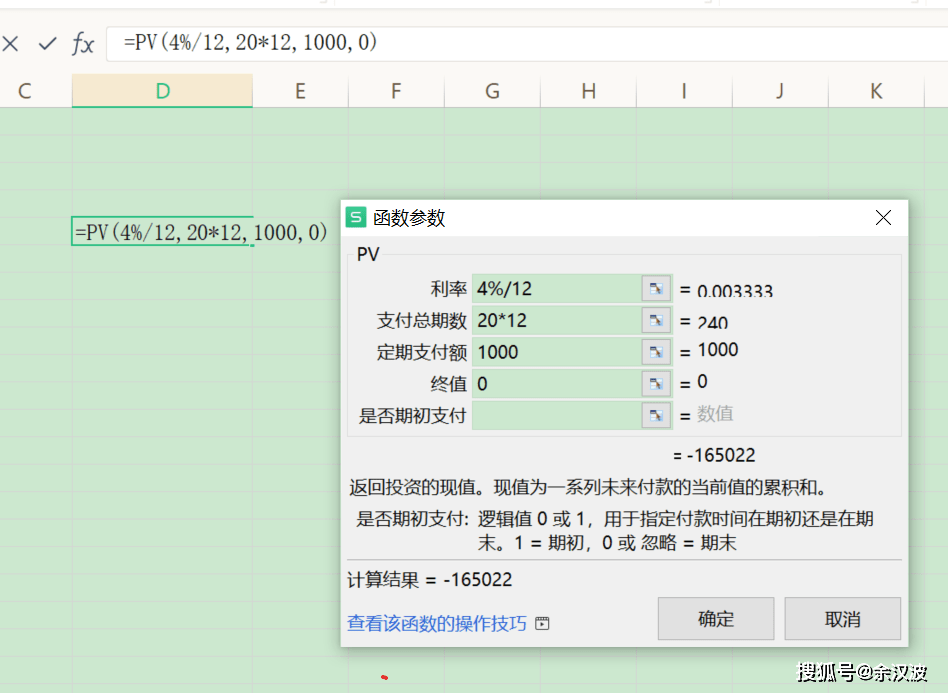The height and width of the screenshot is (693, 948).
Task: Click into the 利率 input field
Action: pyautogui.click(x=556, y=289)
